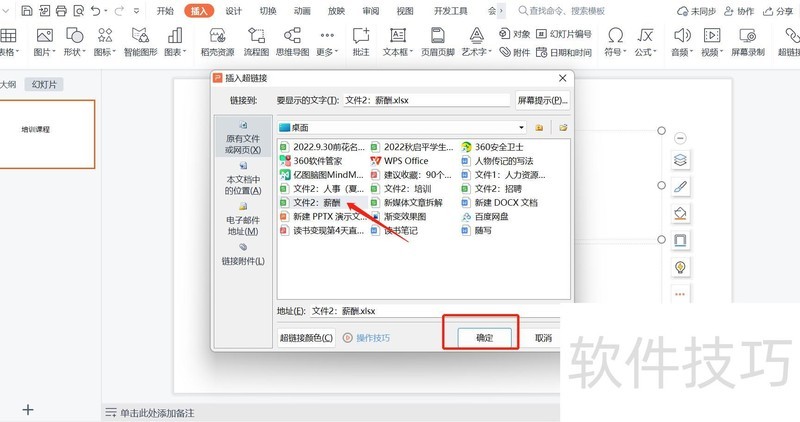Select the 幻灯片 panel tab

(44, 85)
